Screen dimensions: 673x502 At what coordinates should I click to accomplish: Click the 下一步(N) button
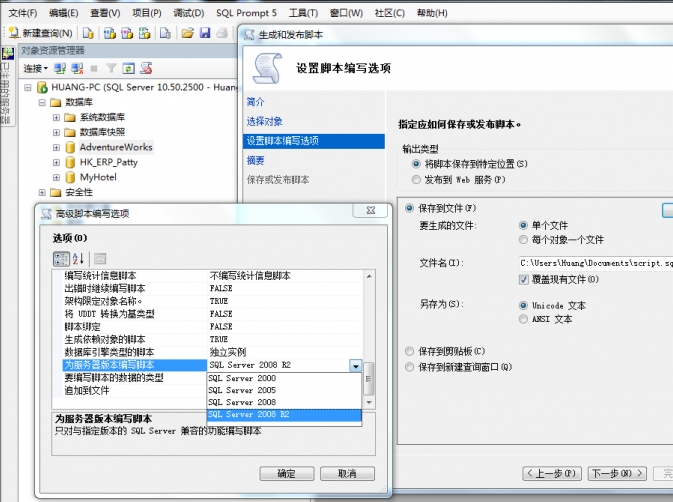[x=617, y=473]
